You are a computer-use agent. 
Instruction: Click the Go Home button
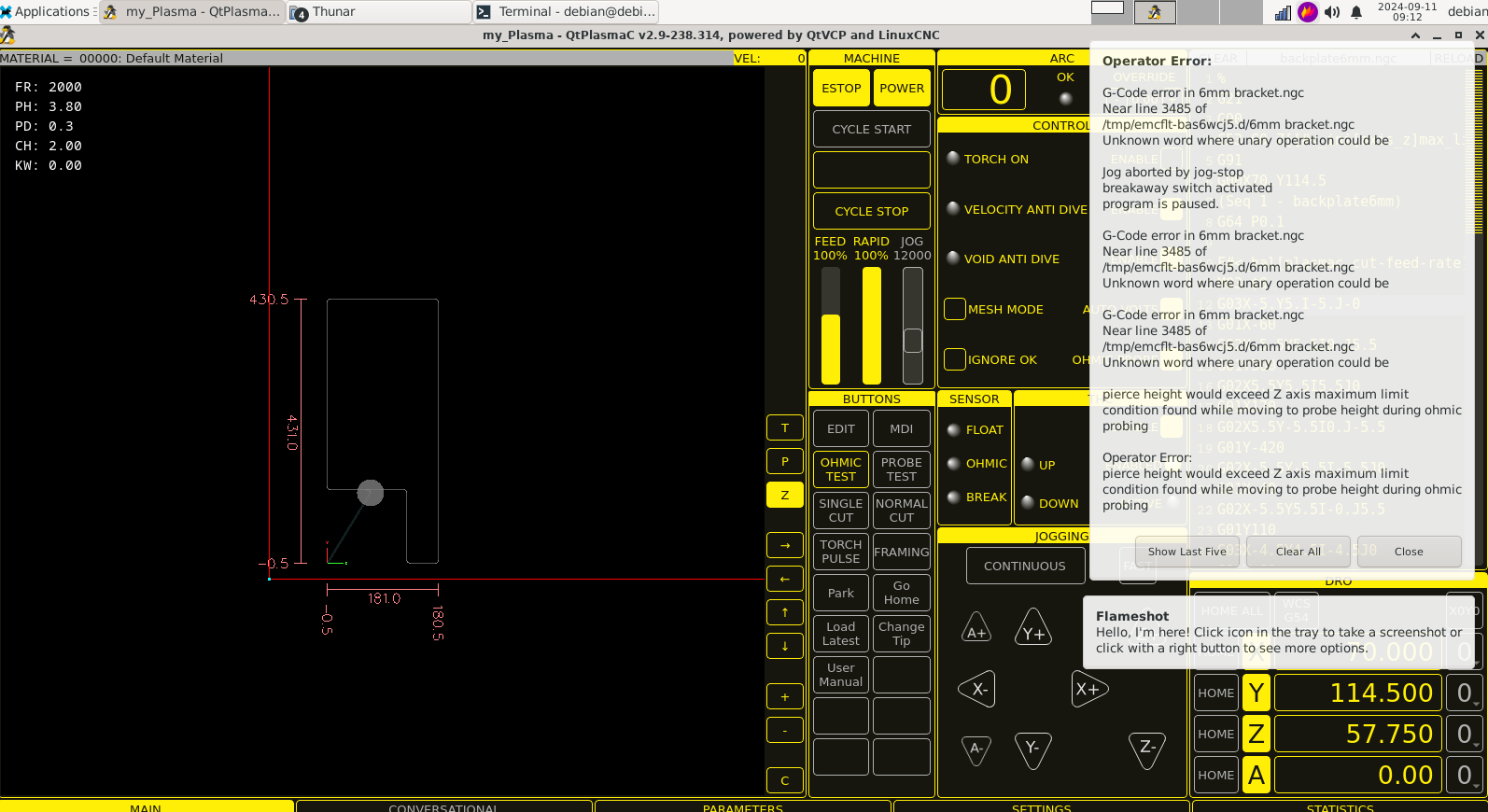point(902,593)
